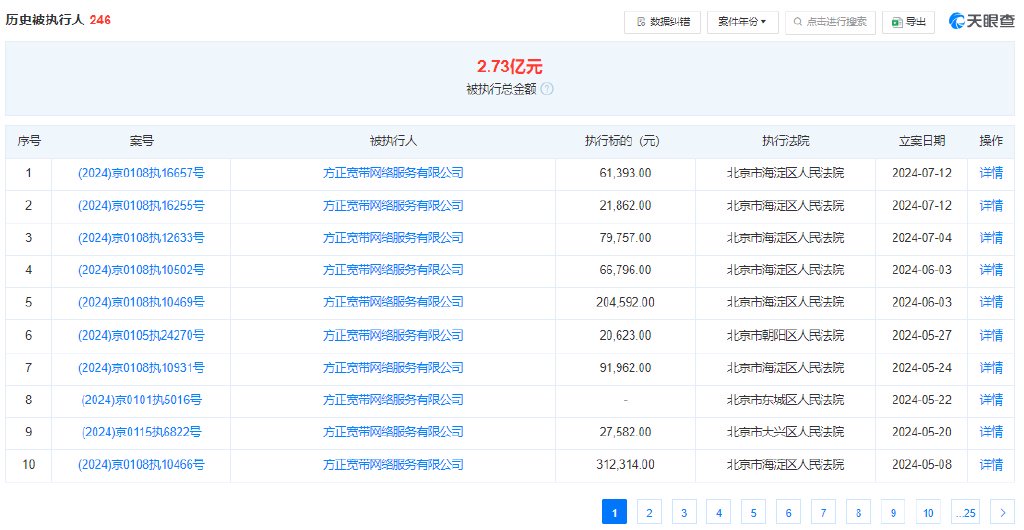This screenshot has height=530, width=1024.
Task: Click the total amount 2.73亿元
Action: tap(509, 67)
